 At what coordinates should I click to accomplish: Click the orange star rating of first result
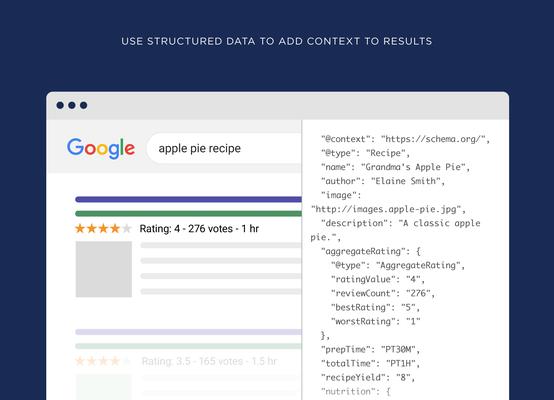(98, 229)
